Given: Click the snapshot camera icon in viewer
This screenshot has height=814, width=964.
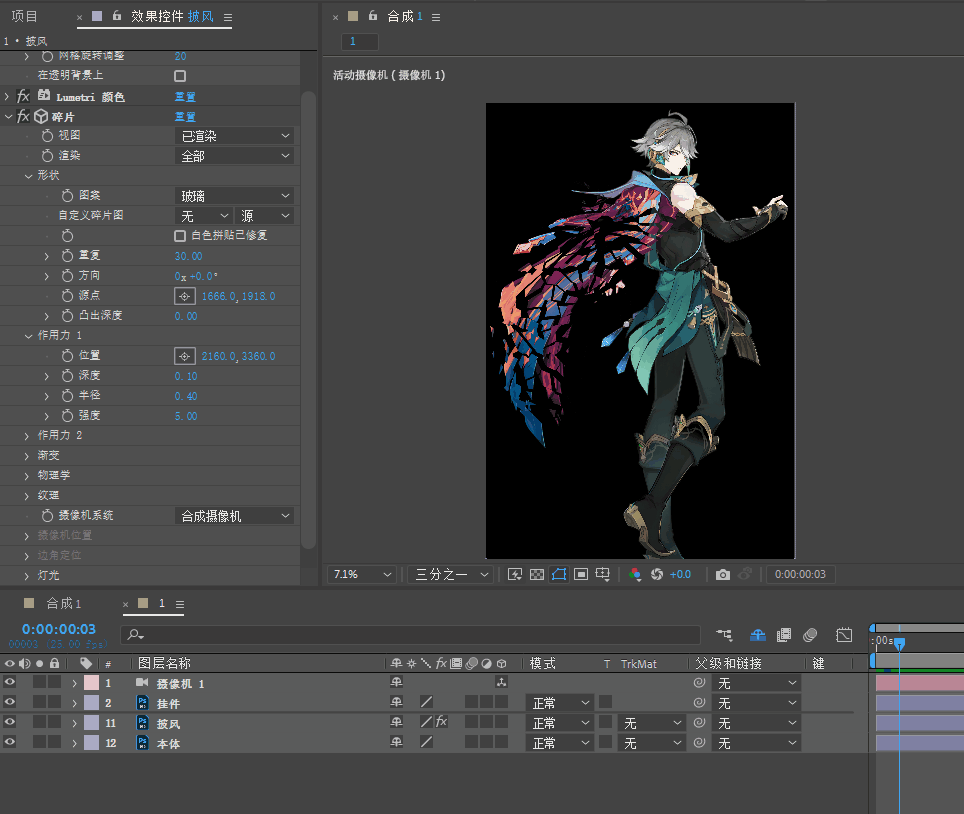Looking at the screenshot, I should pos(722,575).
